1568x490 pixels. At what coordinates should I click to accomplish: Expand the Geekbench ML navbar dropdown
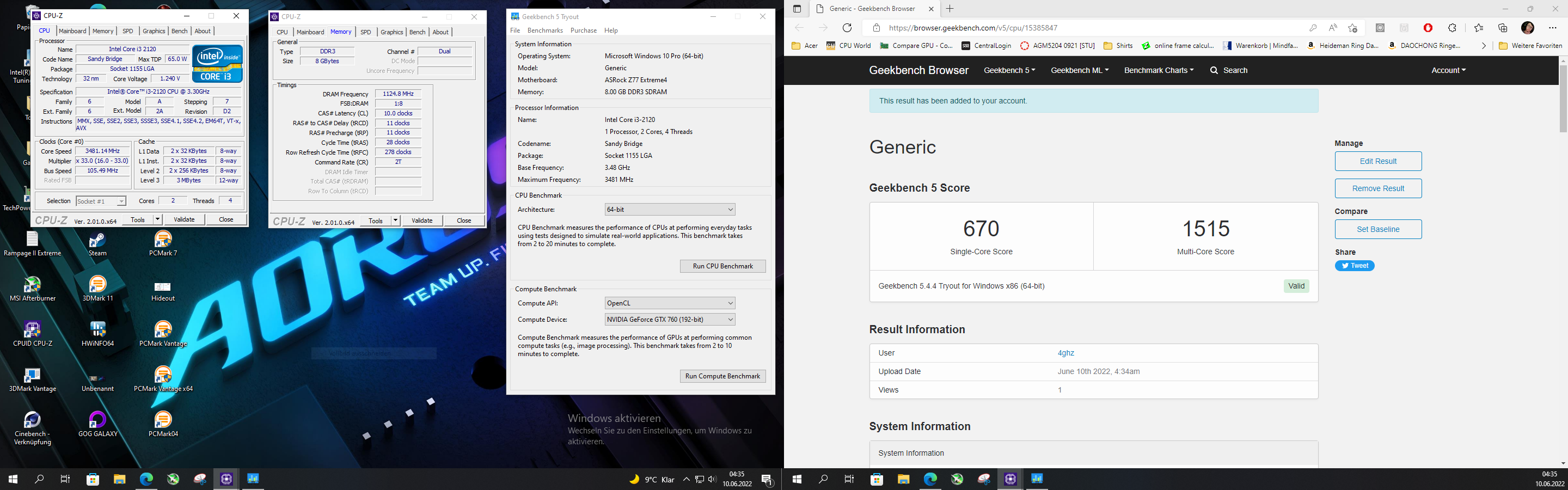coord(1079,70)
